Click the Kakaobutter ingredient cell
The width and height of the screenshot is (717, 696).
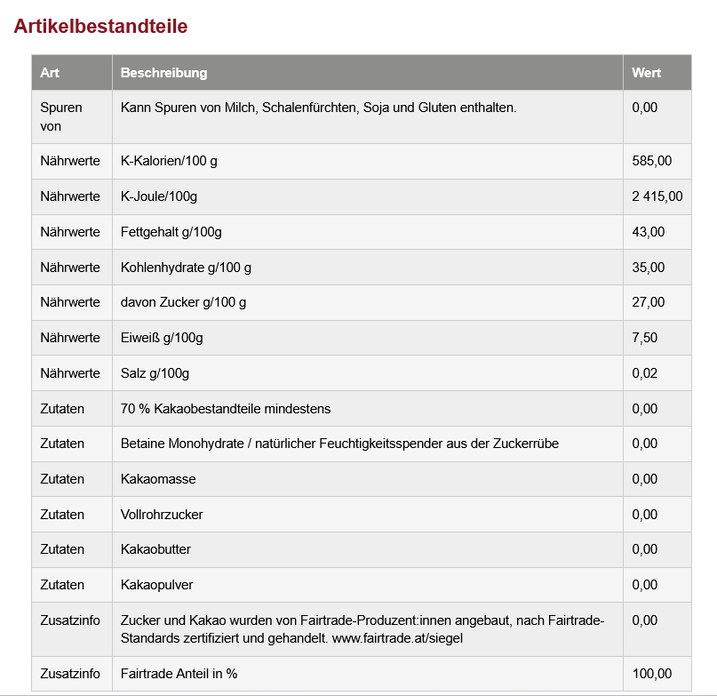156,549
